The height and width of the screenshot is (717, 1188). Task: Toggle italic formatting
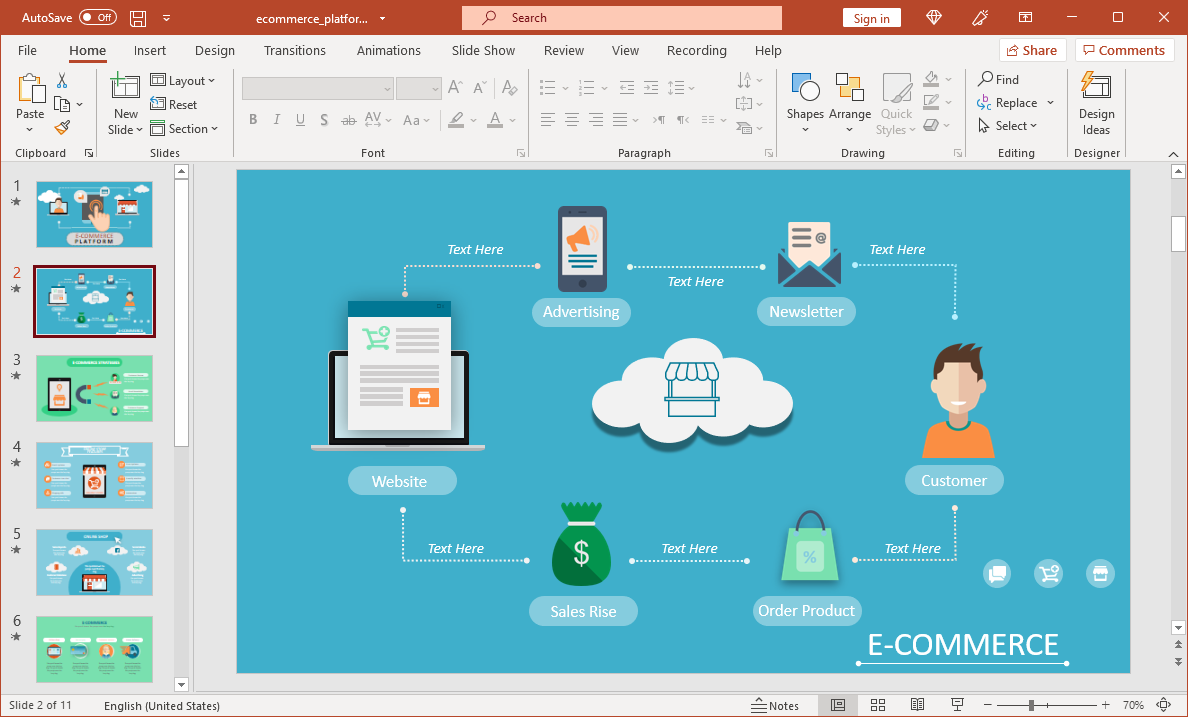click(277, 119)
